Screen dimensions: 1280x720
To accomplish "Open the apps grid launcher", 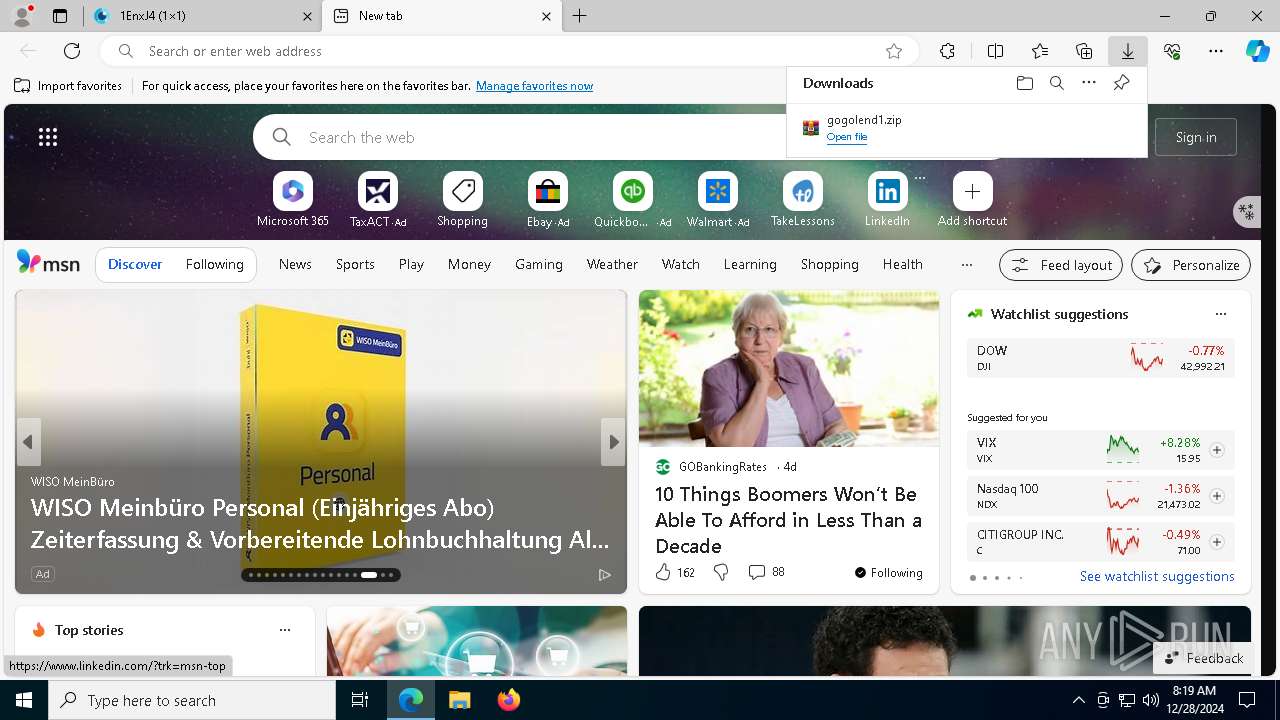I will (x=48, y=137).
